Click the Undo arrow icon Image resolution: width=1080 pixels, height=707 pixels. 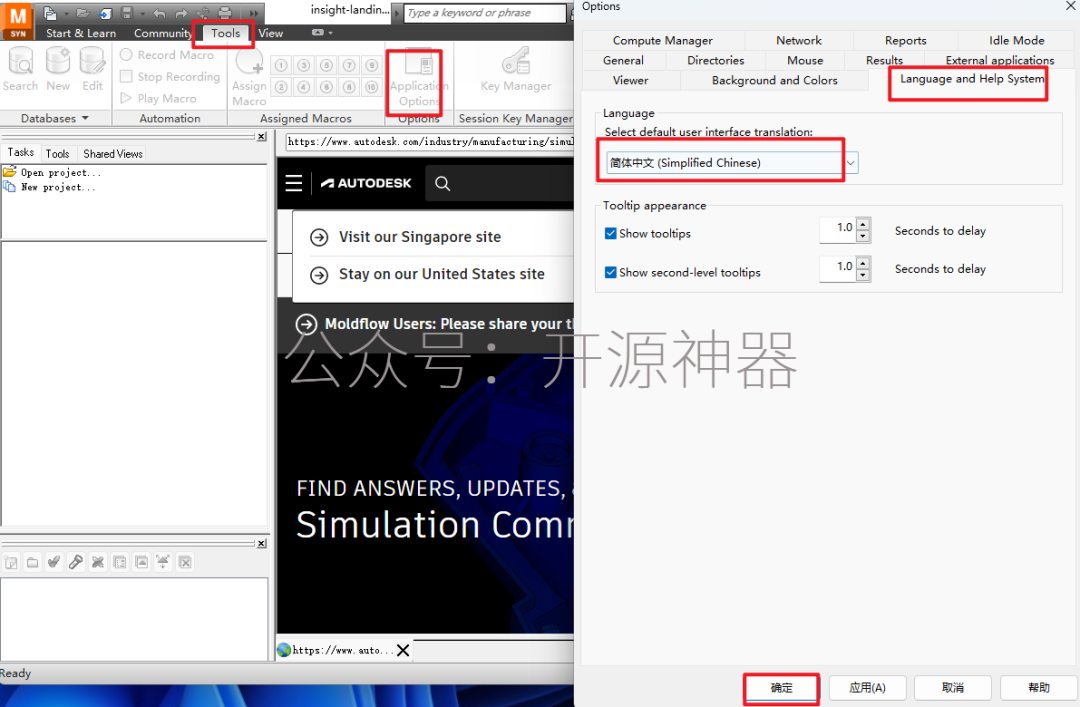click(160, 13)
